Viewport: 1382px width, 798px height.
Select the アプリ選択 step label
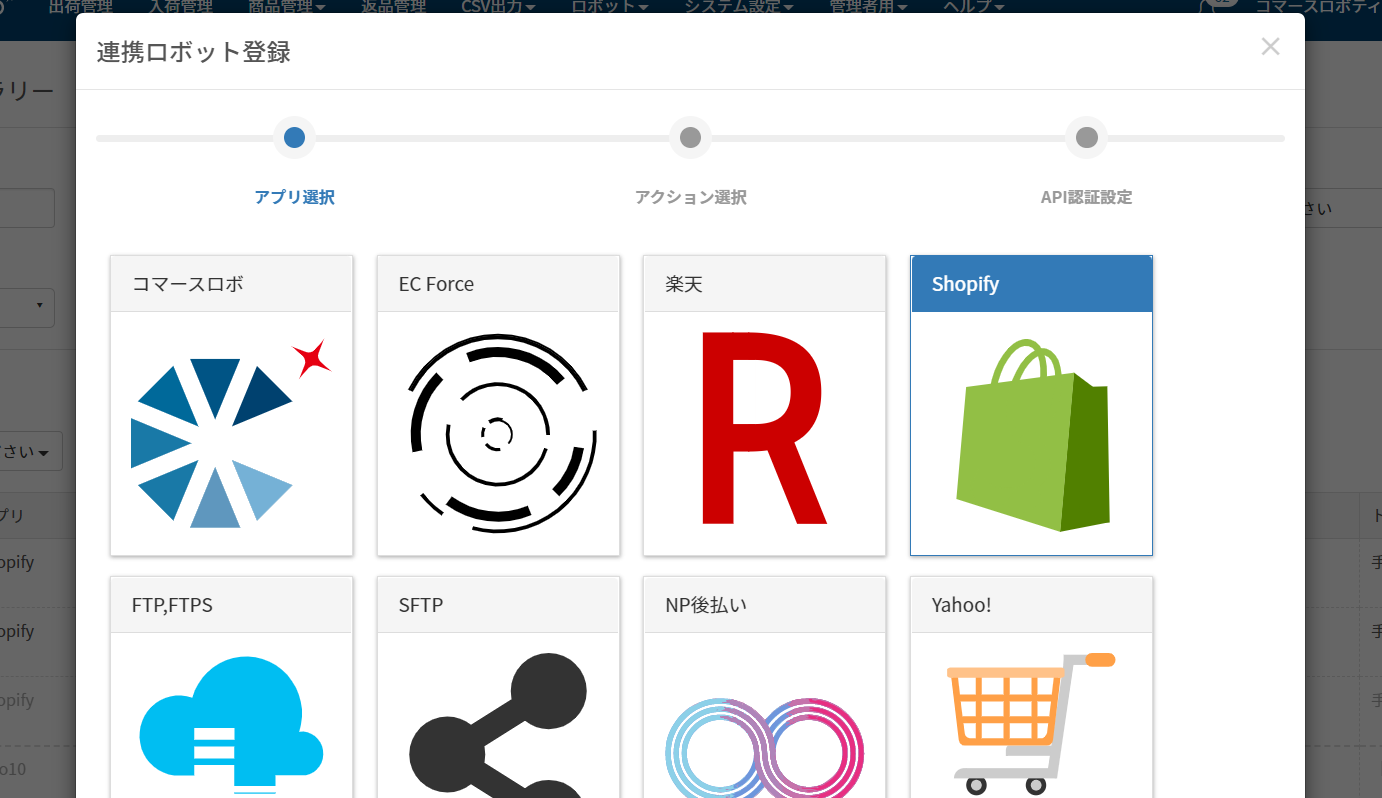[294, 197]
